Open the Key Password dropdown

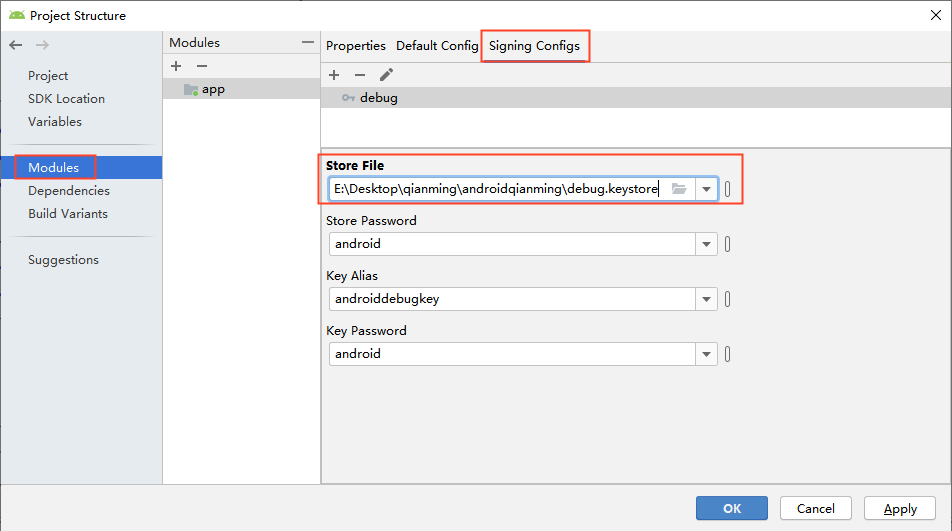pyautogui.click(x=707, y=354)
